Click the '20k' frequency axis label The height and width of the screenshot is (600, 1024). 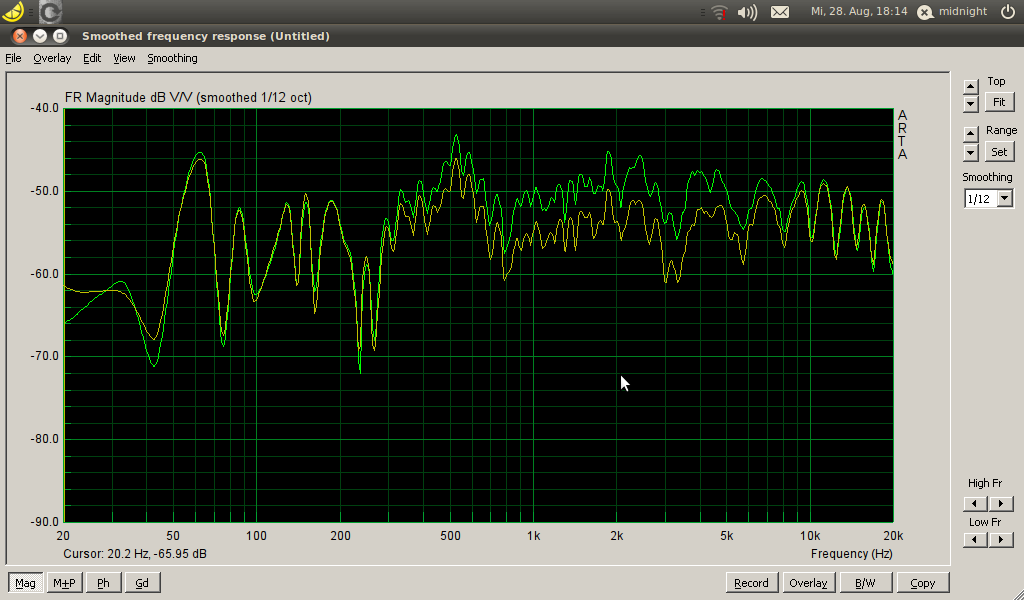893,536
